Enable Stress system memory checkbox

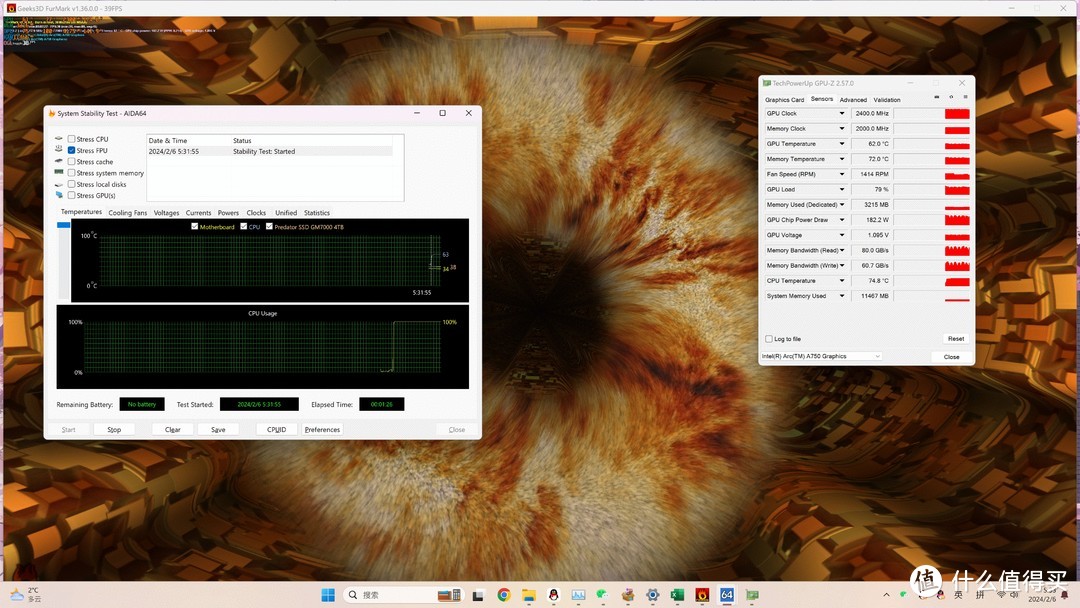(72, 173)
